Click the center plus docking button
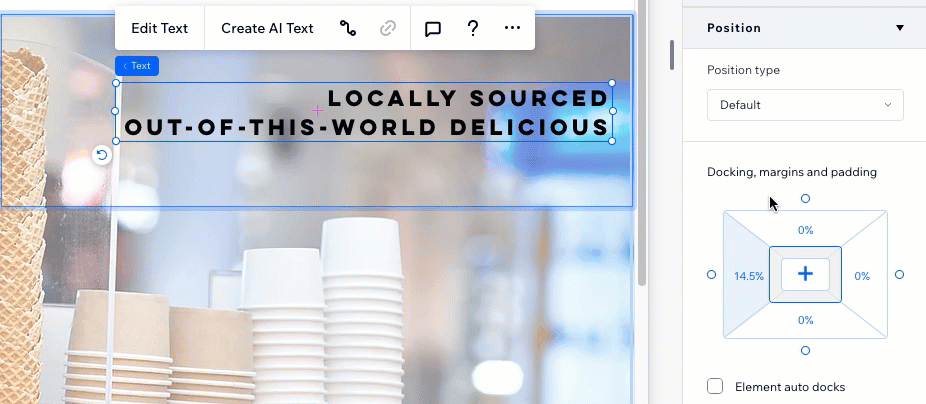The width and height of the screenshot is (926, 404). pyautogui.click(x=805, y=274)
